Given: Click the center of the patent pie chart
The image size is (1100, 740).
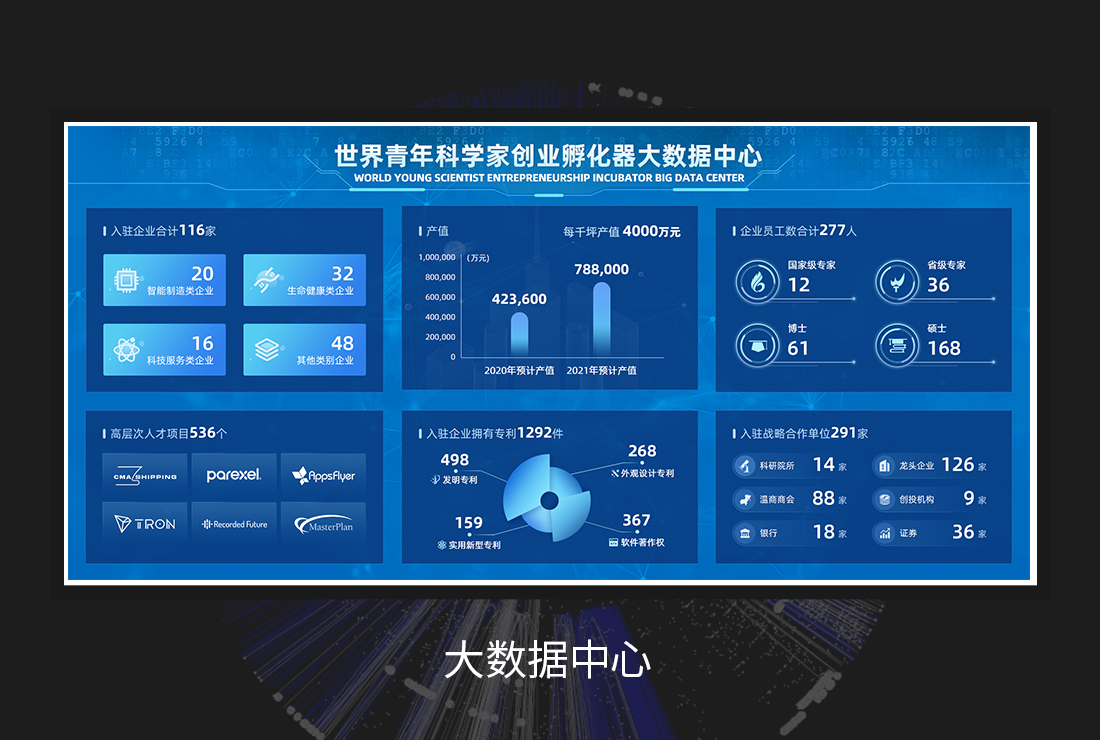Looking at the screenshot, I should (548, 499).
